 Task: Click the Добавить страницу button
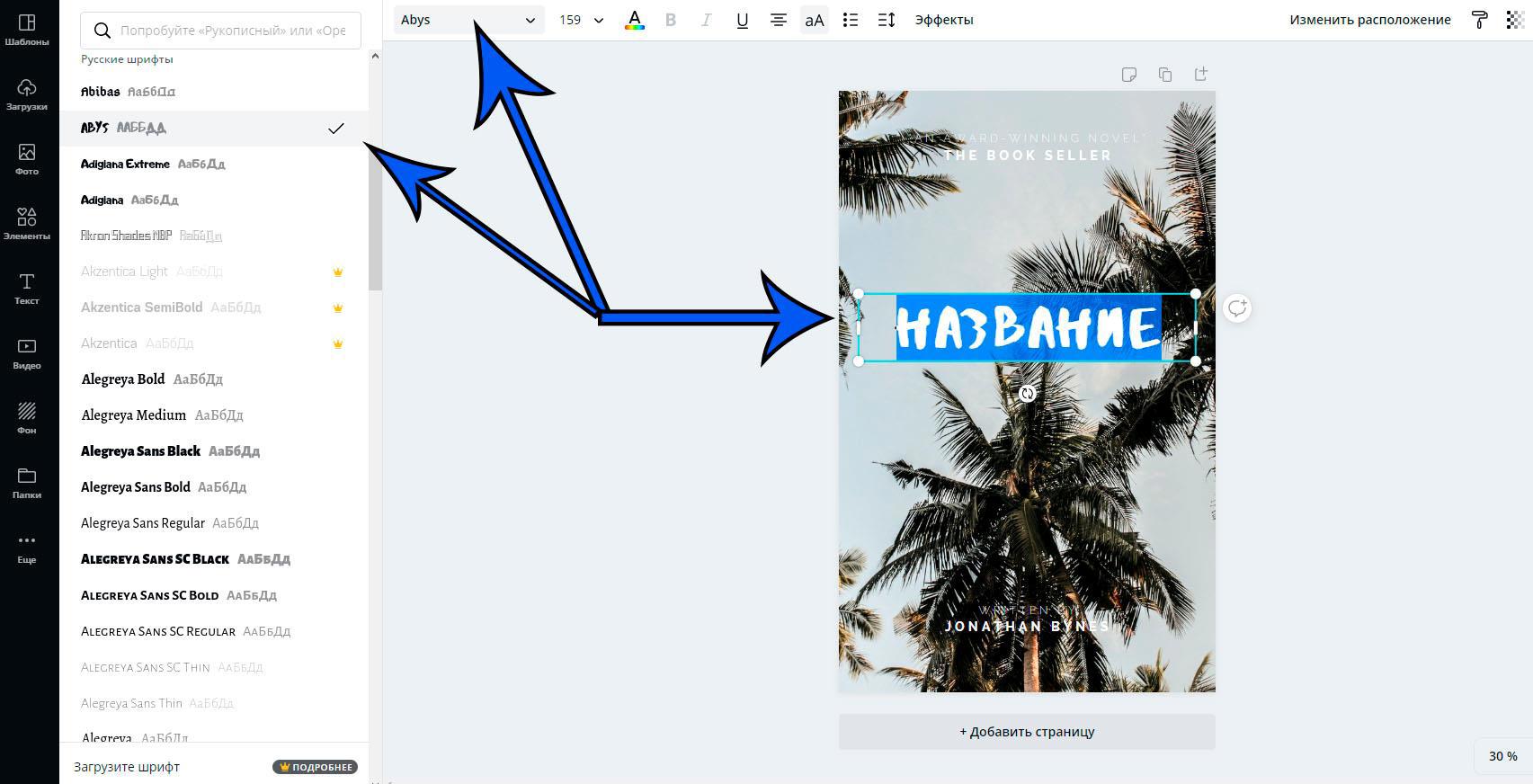click(x=1027, y=732)
